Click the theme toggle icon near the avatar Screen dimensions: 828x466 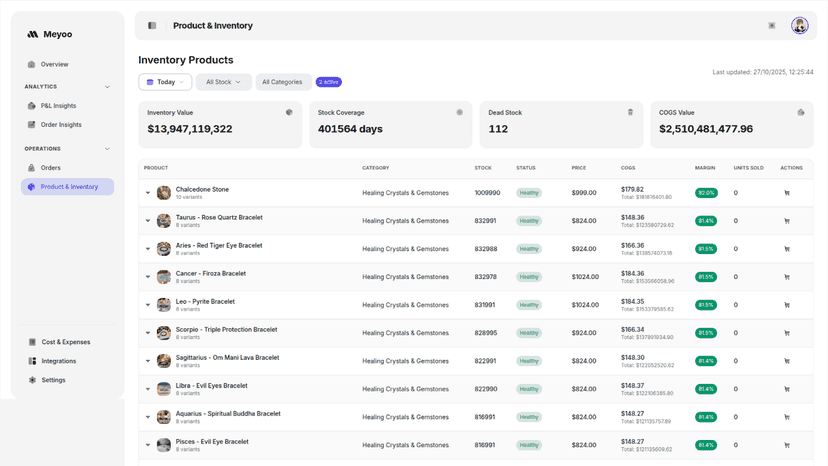pyautogui.click(x=771, y=25)
